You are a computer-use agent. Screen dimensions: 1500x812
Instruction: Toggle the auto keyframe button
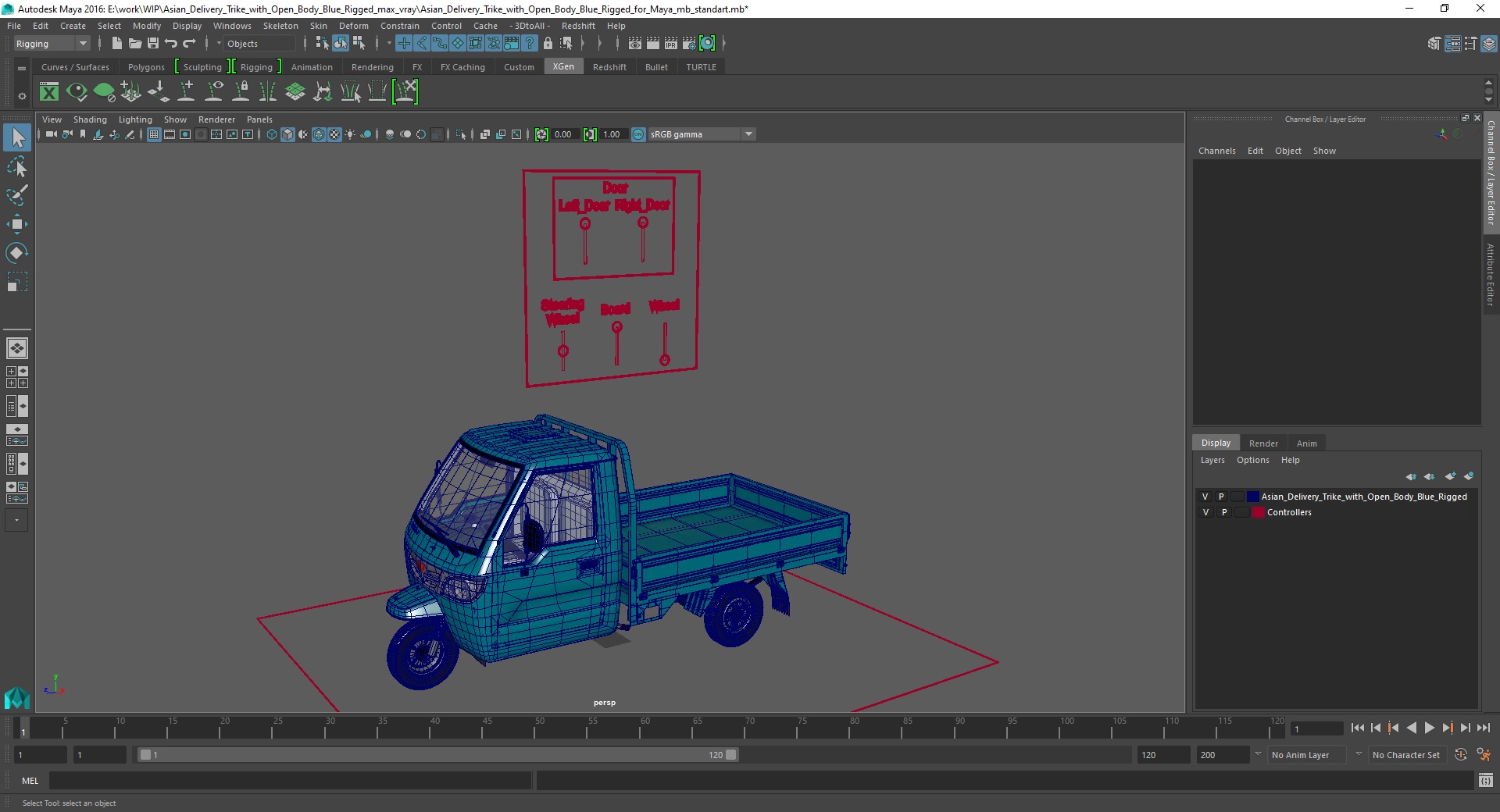coord(1460,755)
